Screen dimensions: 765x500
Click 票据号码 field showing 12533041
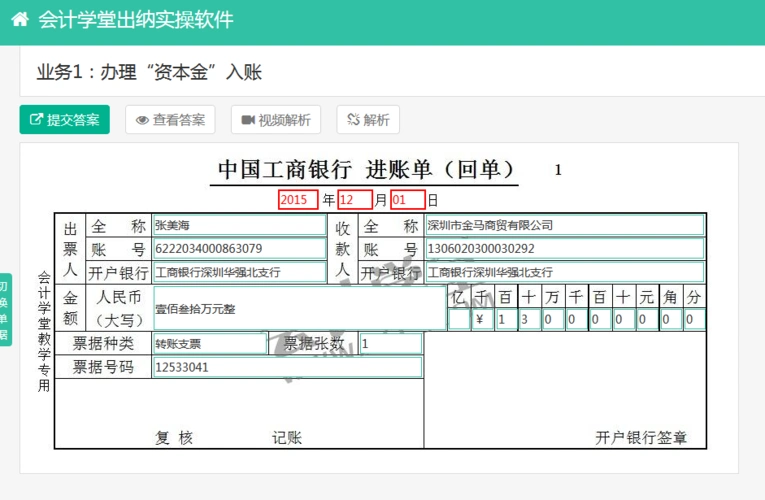click(287, 367)
